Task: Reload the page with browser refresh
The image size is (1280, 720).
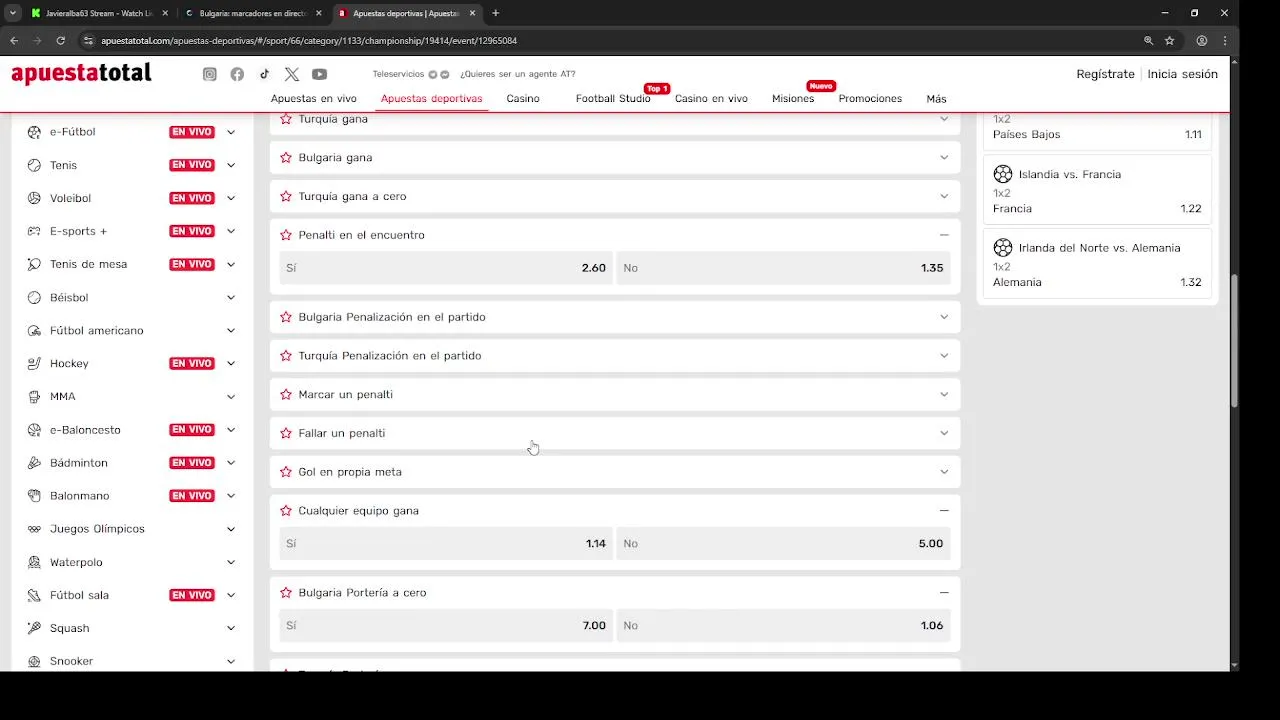Action: point(60,40)
